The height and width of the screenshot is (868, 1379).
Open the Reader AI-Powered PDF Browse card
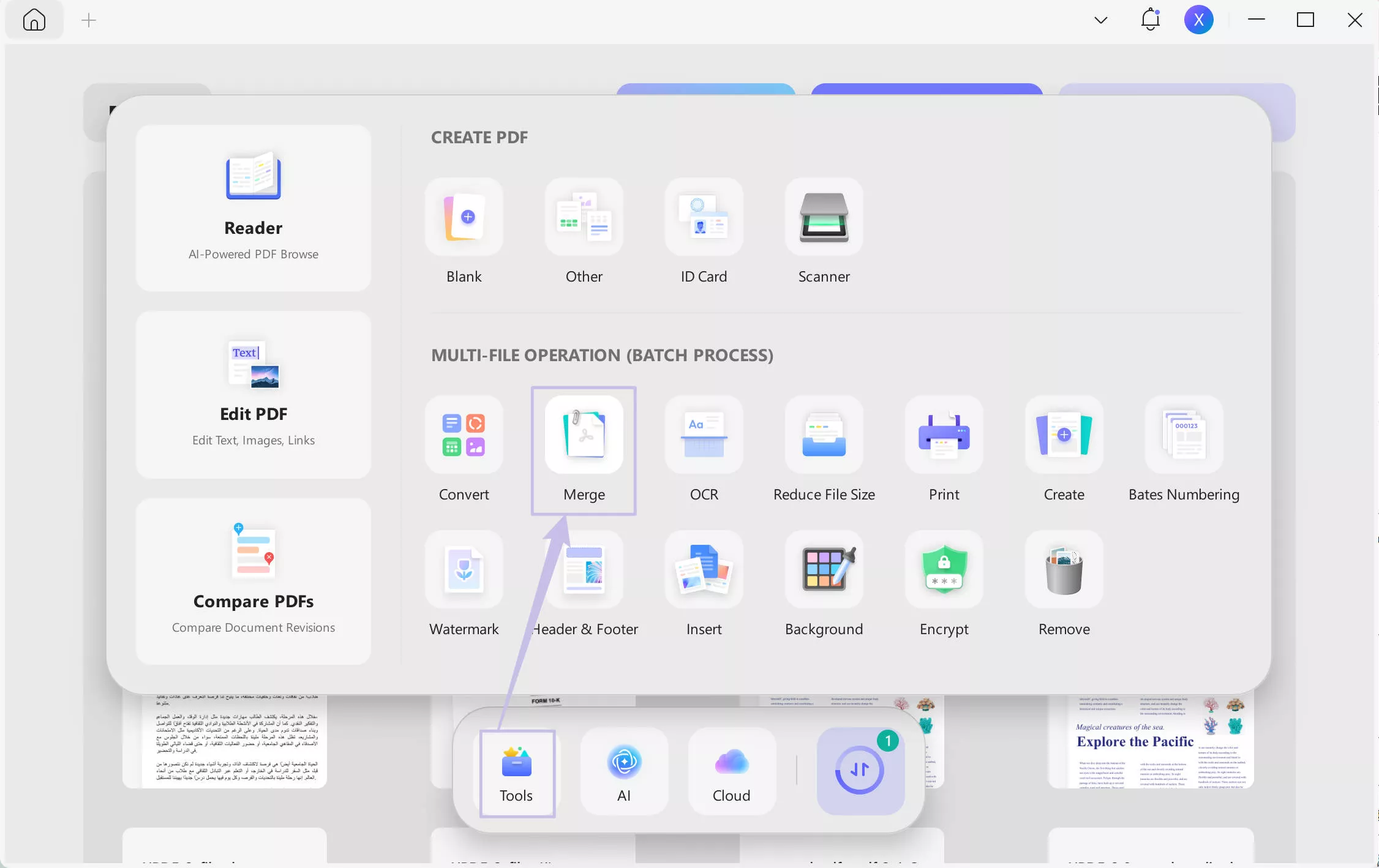point(253,208)
